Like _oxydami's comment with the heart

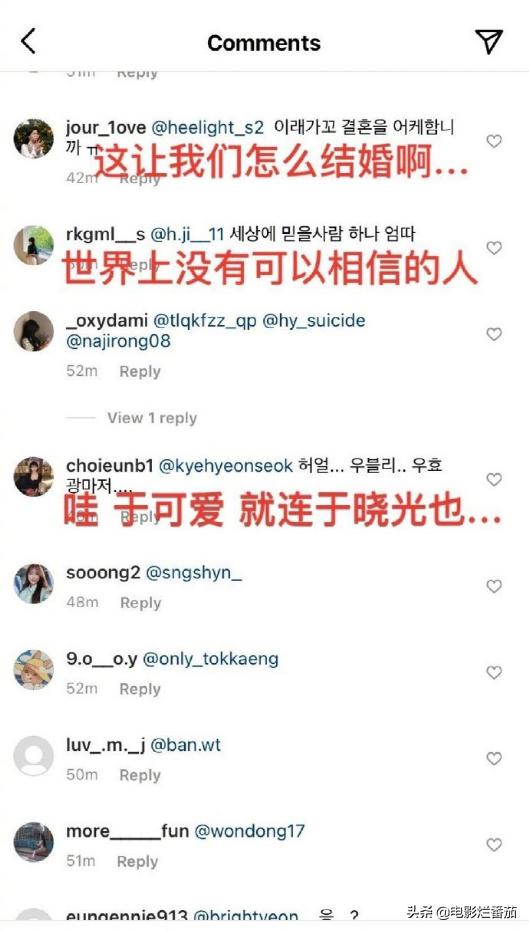coord(494,334)
